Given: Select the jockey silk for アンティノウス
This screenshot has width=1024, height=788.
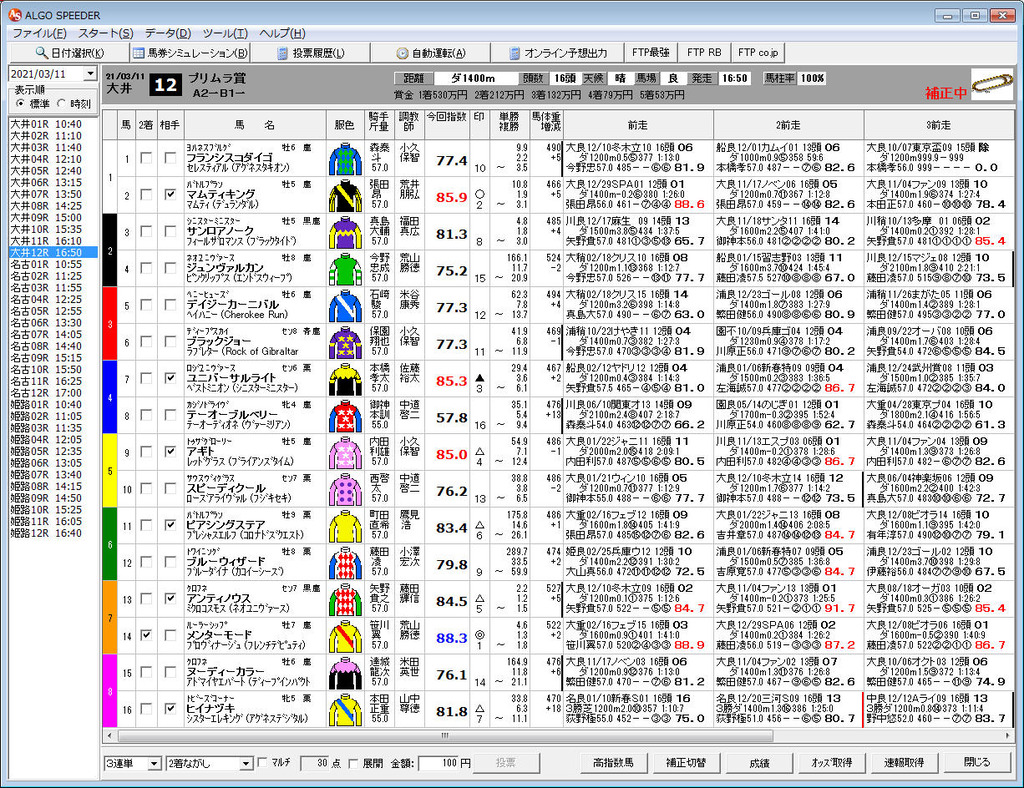Looking at the screenshot, I should [345, 599].
